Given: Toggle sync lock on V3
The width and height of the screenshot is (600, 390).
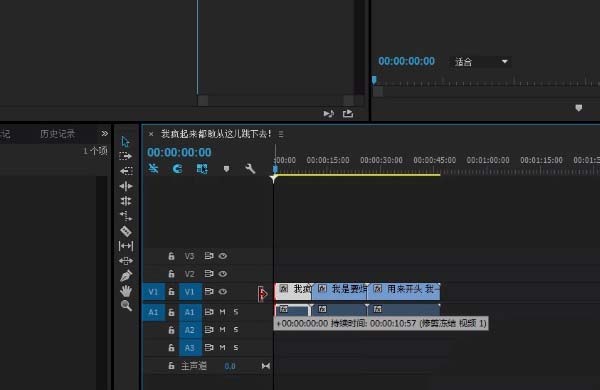Looking at the screenshot, I should [209, 256].
